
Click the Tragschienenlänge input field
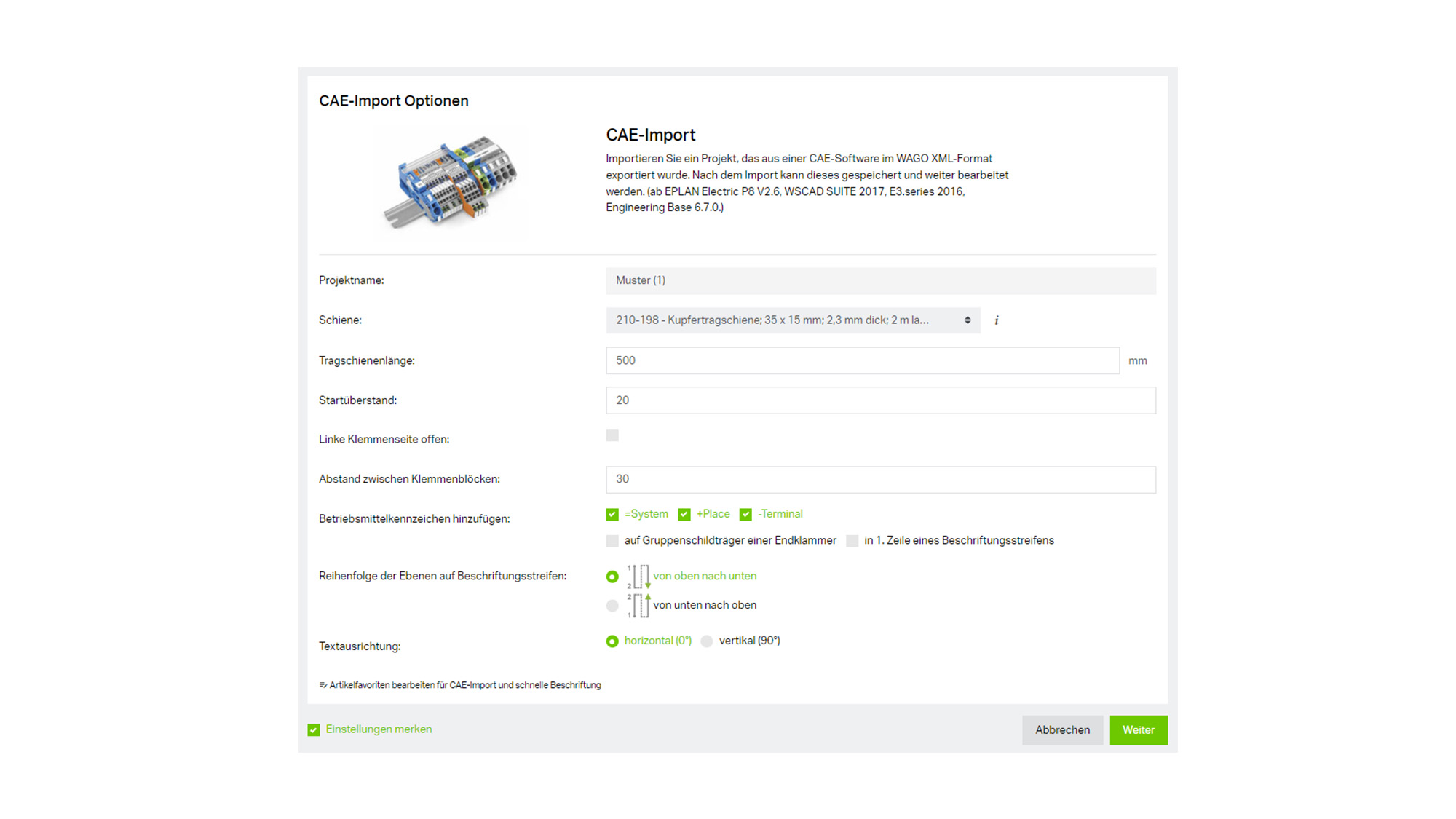[863, 360]
